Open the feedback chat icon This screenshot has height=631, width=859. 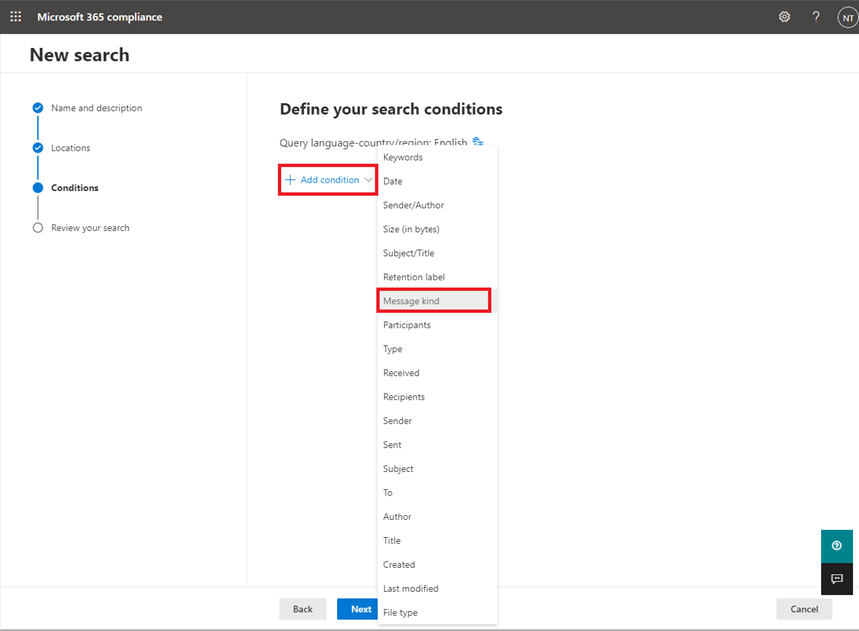(x=837, y=579)
